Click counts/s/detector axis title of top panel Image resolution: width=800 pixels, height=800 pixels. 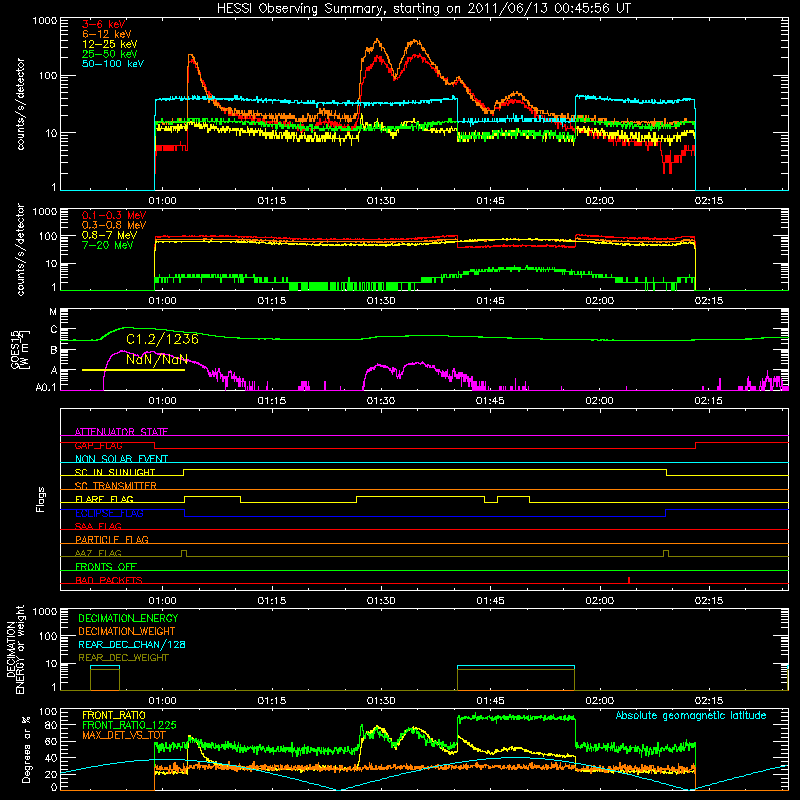tap(20, 104)
